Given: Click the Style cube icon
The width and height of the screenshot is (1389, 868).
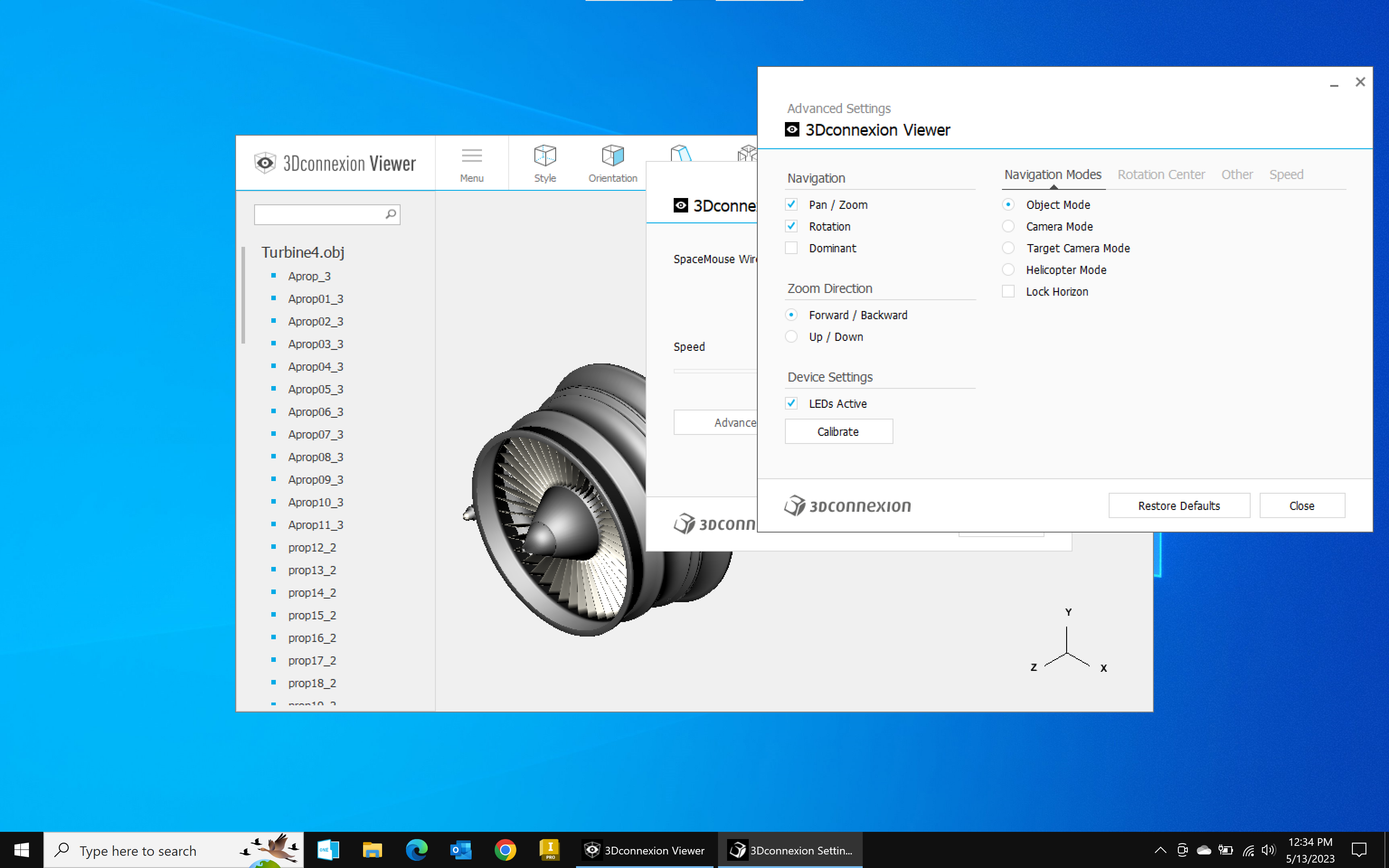Looking at the screenshot, I should click(544, 156).
